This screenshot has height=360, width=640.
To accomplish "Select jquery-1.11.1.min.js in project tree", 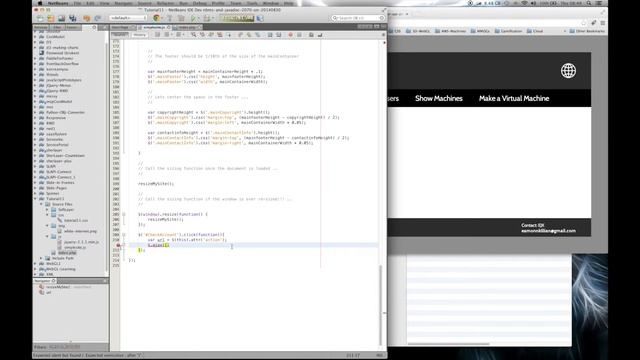I will [81, 242].
